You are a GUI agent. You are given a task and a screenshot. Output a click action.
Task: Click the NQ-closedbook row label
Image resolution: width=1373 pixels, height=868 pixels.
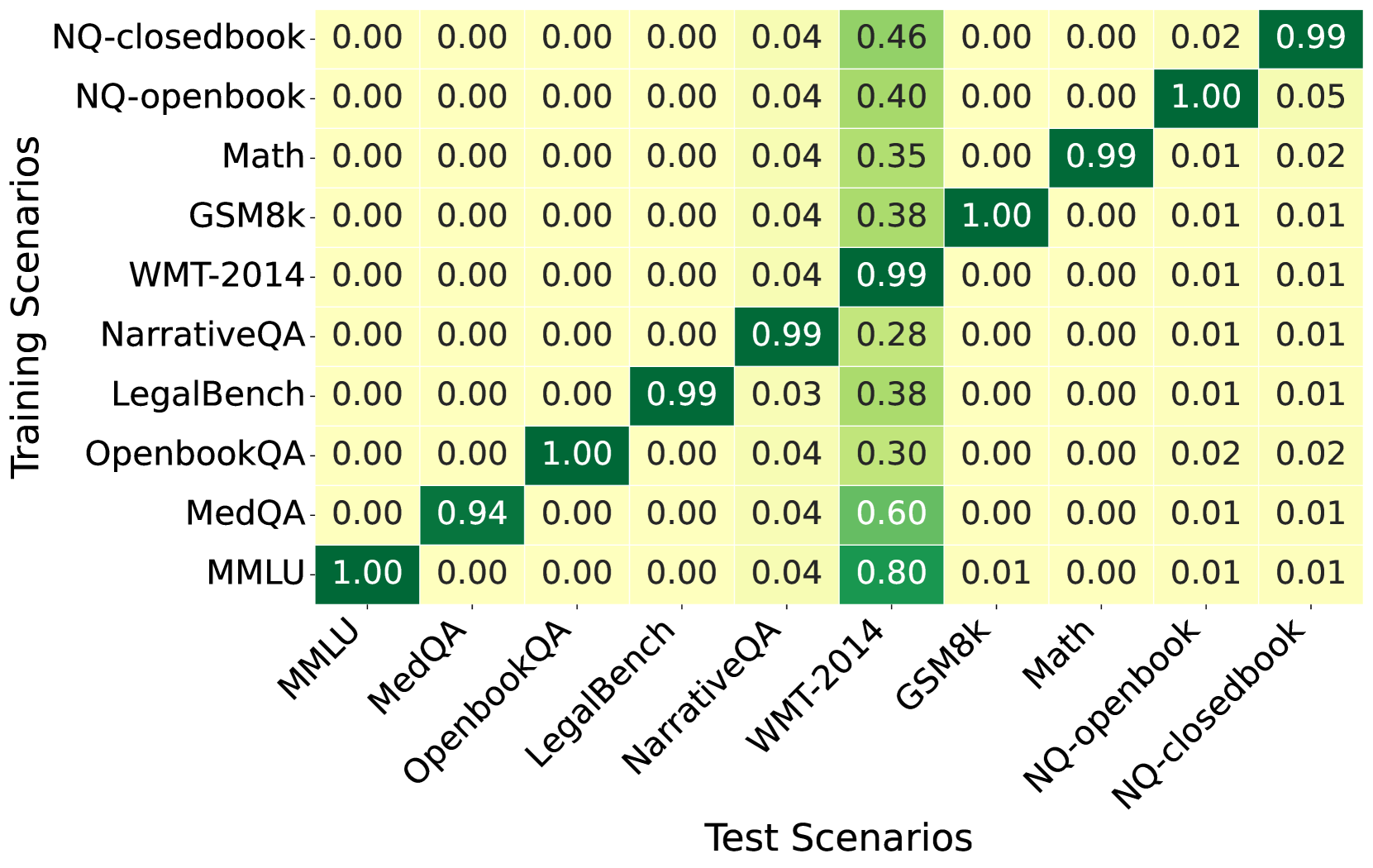(179, 38)
